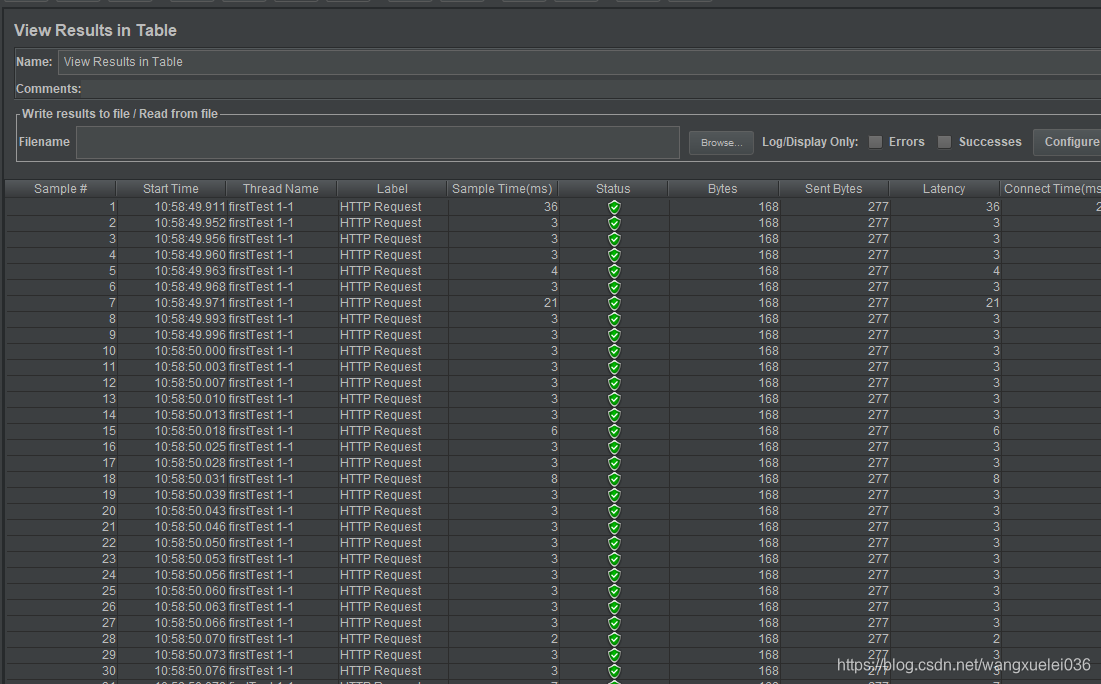Click the success status icon in sample 22 row

coord(614,544)
